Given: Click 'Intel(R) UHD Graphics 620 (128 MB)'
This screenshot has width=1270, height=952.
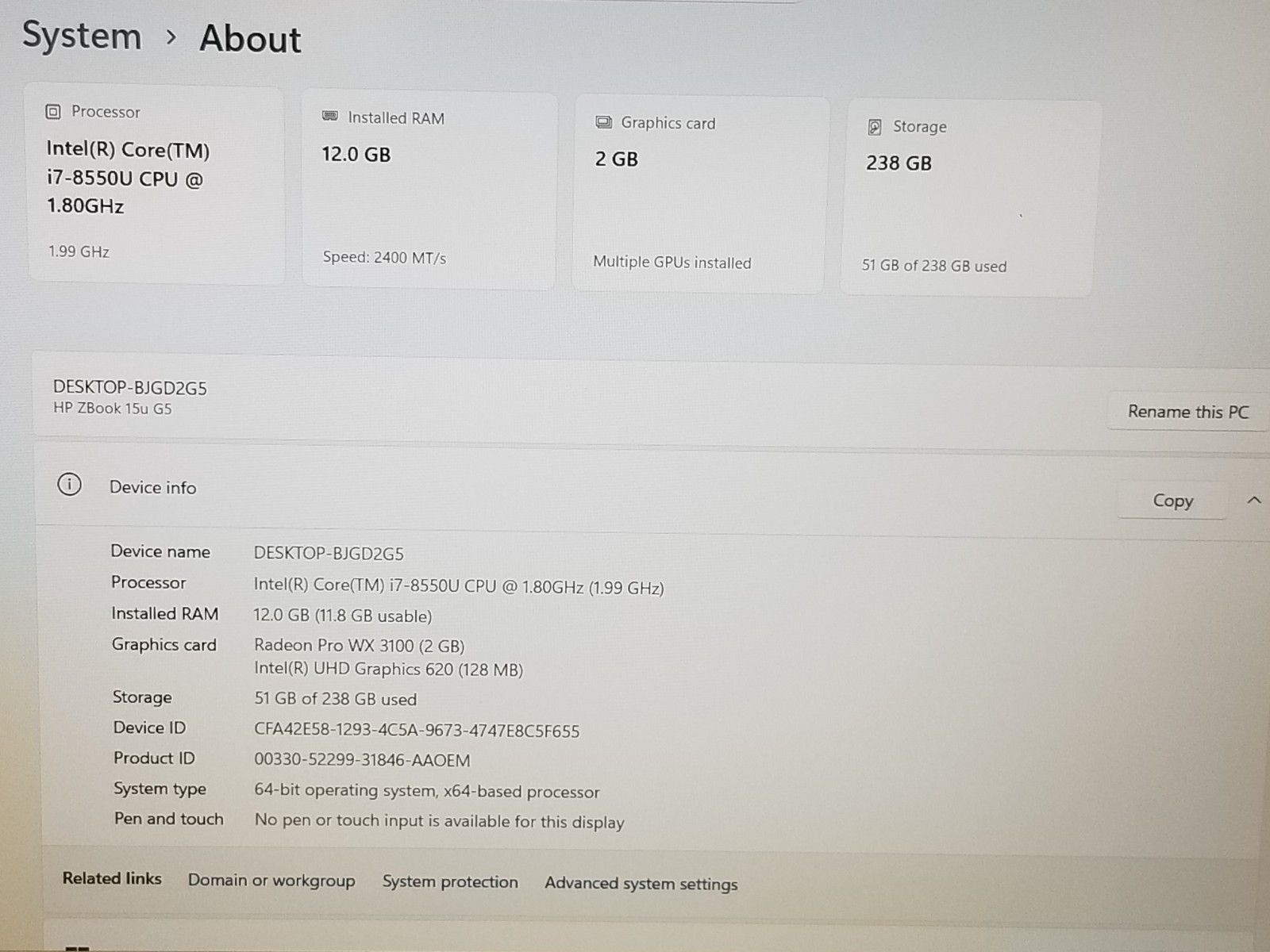Looking at the screenshot, I should [388, 669].
